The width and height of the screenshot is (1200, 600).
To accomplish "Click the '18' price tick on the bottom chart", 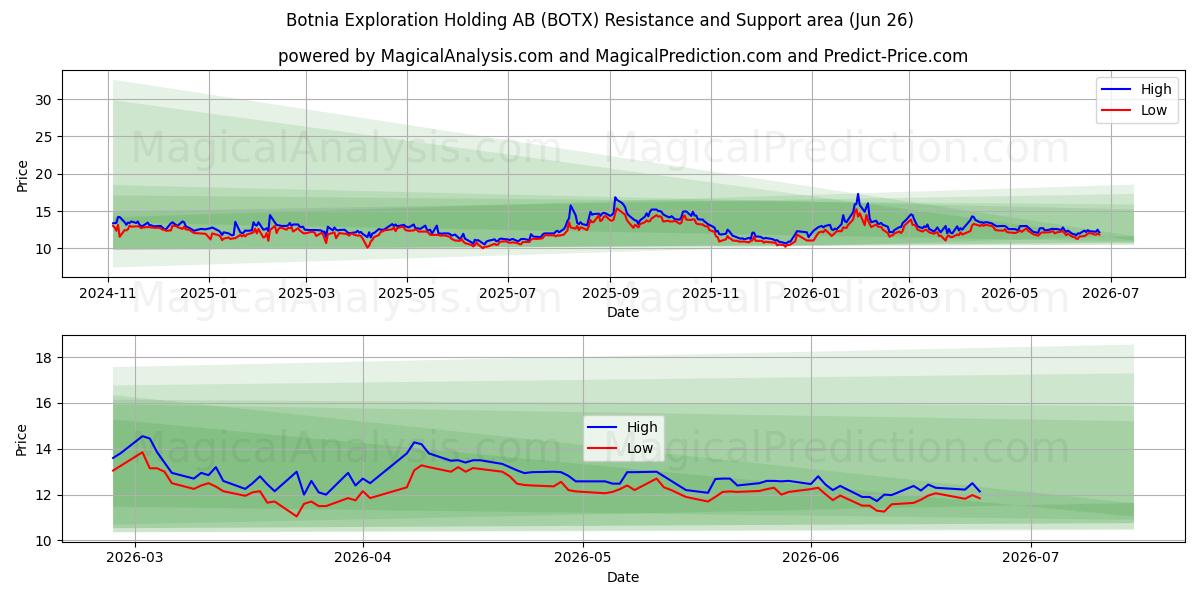I will (46, 358).
